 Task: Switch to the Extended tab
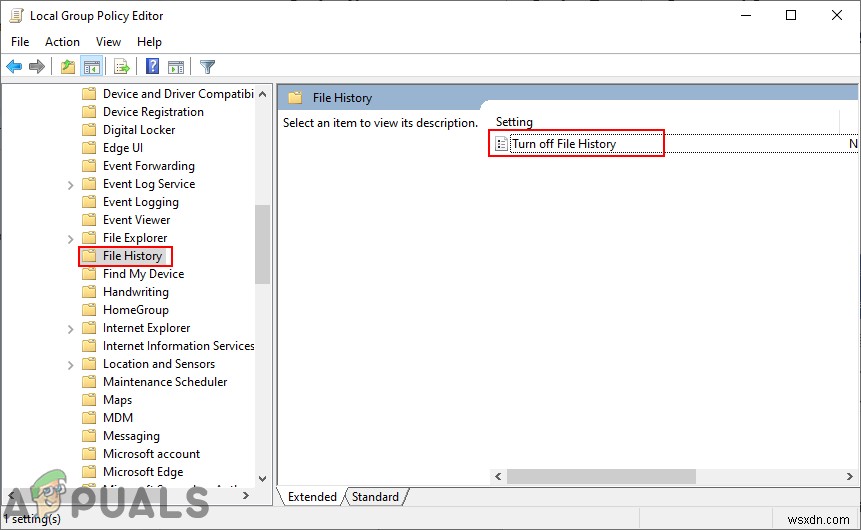point(312,496)
